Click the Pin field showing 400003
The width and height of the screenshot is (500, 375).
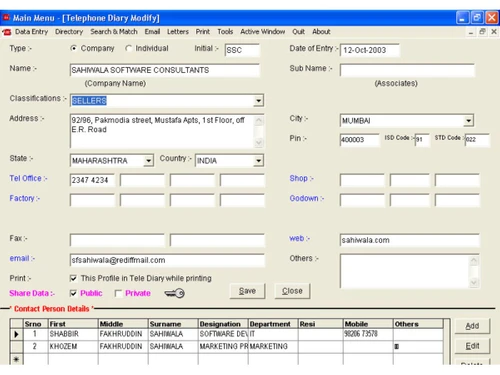click(360, 140)
